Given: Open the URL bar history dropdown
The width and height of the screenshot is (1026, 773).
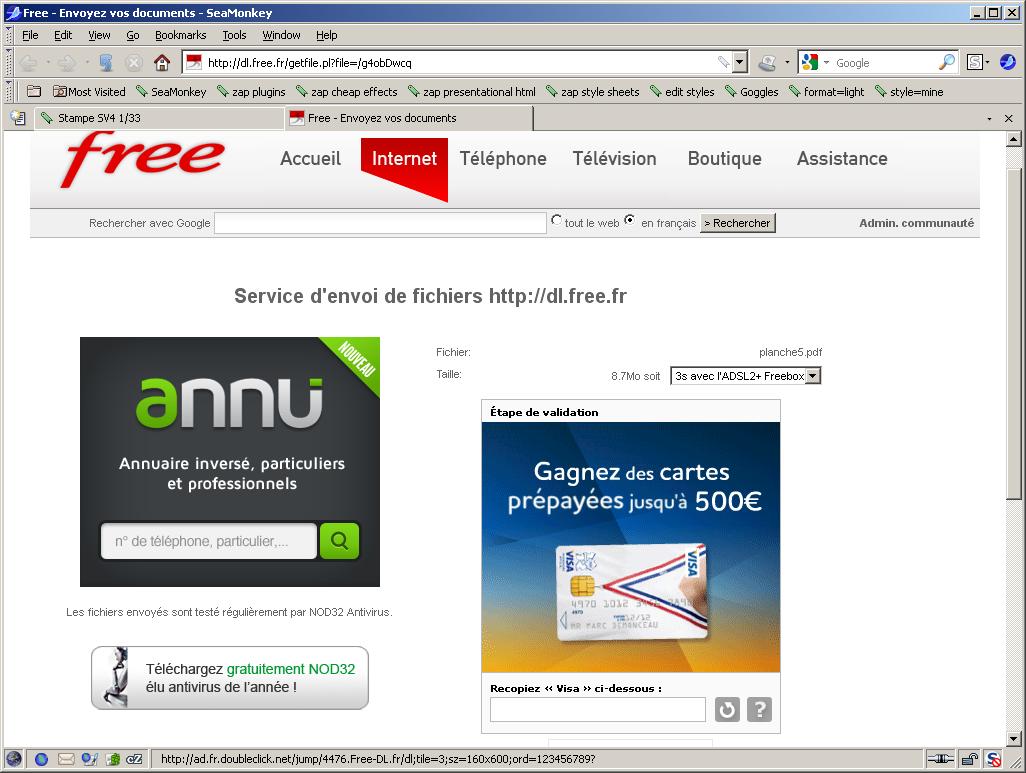Looking at the screenshot, I should pos(739,62).
